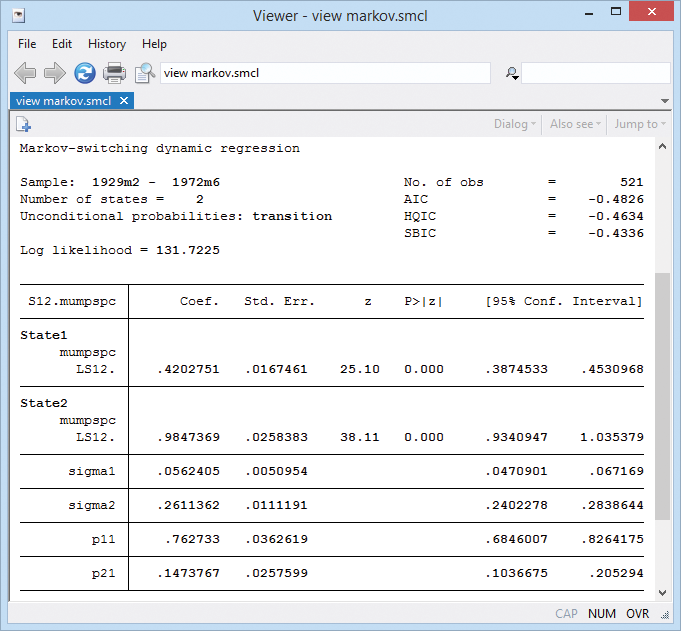Open the History menu
Image resolution: width=681 pixels, height=631 pixels.
click(x=107, y=44)
